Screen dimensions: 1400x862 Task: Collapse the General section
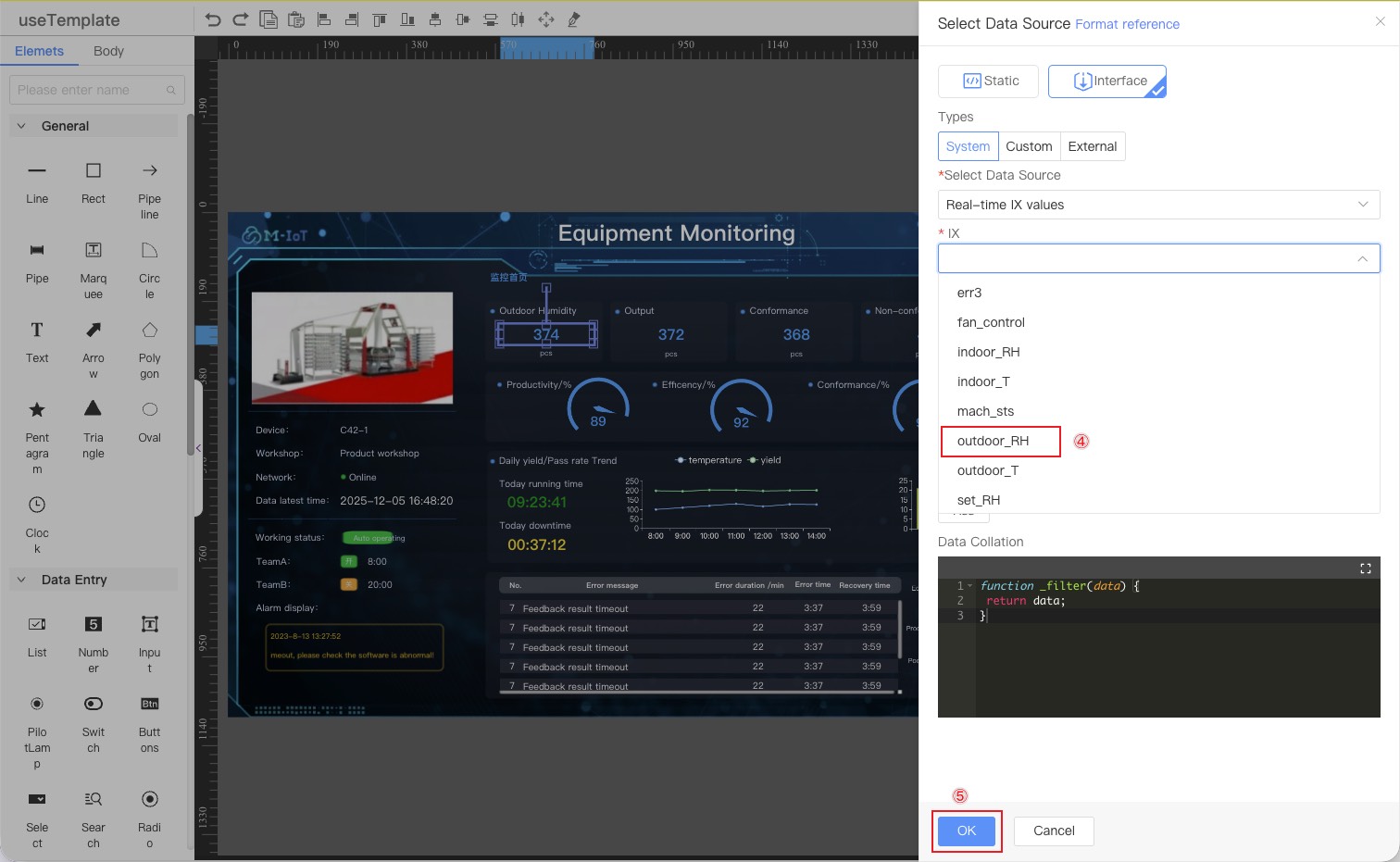tap(20, 125)
